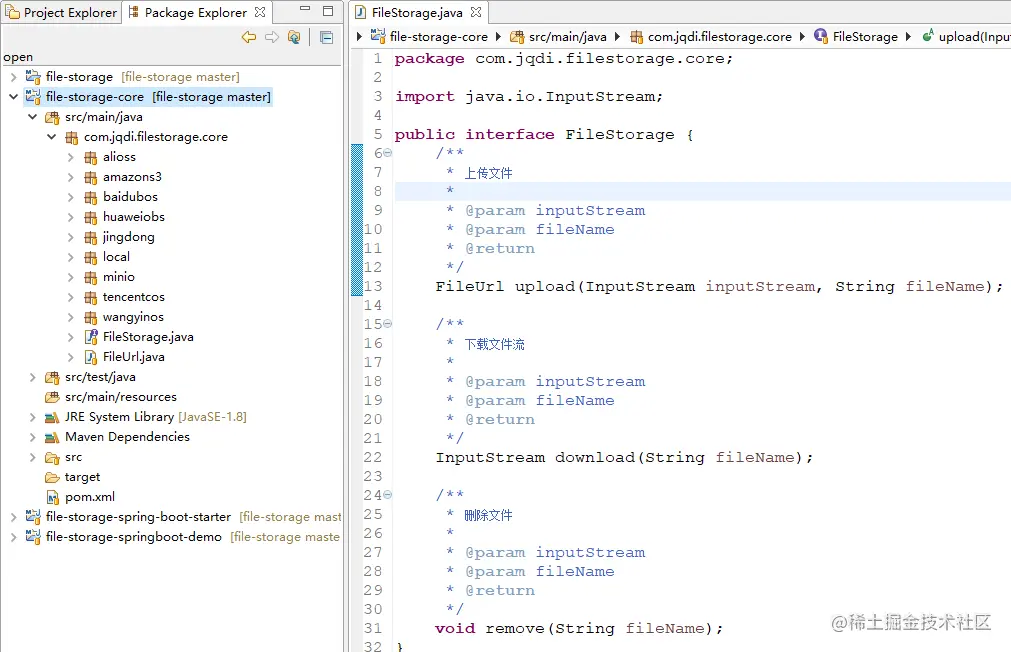The image size is (1011, 652).
Task: Maximize the Package Explorer view
Action: (x=328, y=11)
